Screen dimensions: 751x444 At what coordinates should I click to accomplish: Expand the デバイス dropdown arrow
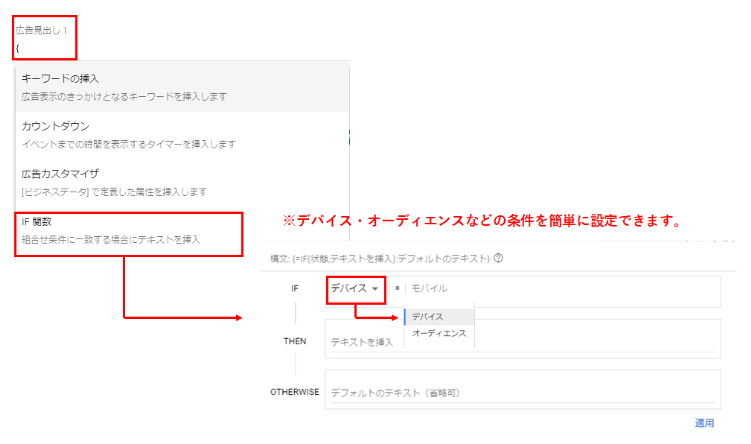(375, 289)
